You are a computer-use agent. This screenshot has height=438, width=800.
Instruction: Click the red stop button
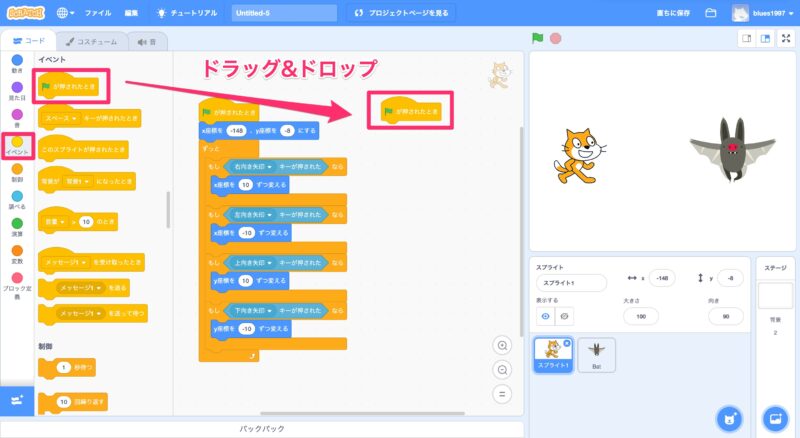(x=555, y=39)
